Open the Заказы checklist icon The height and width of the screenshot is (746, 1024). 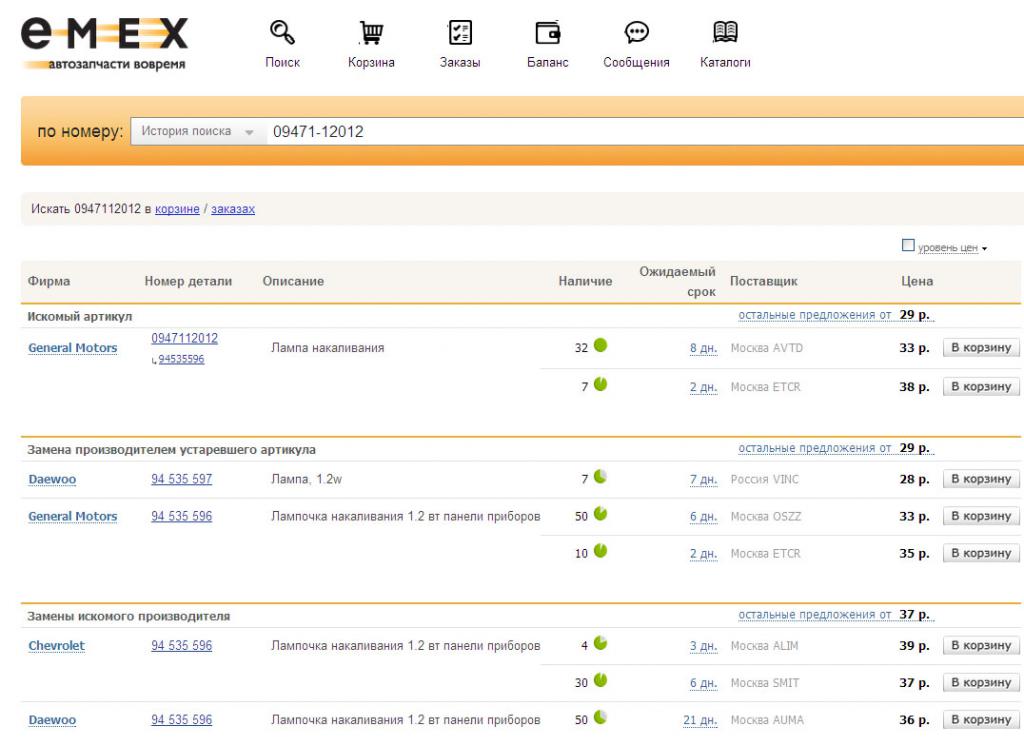pos(460,35)
